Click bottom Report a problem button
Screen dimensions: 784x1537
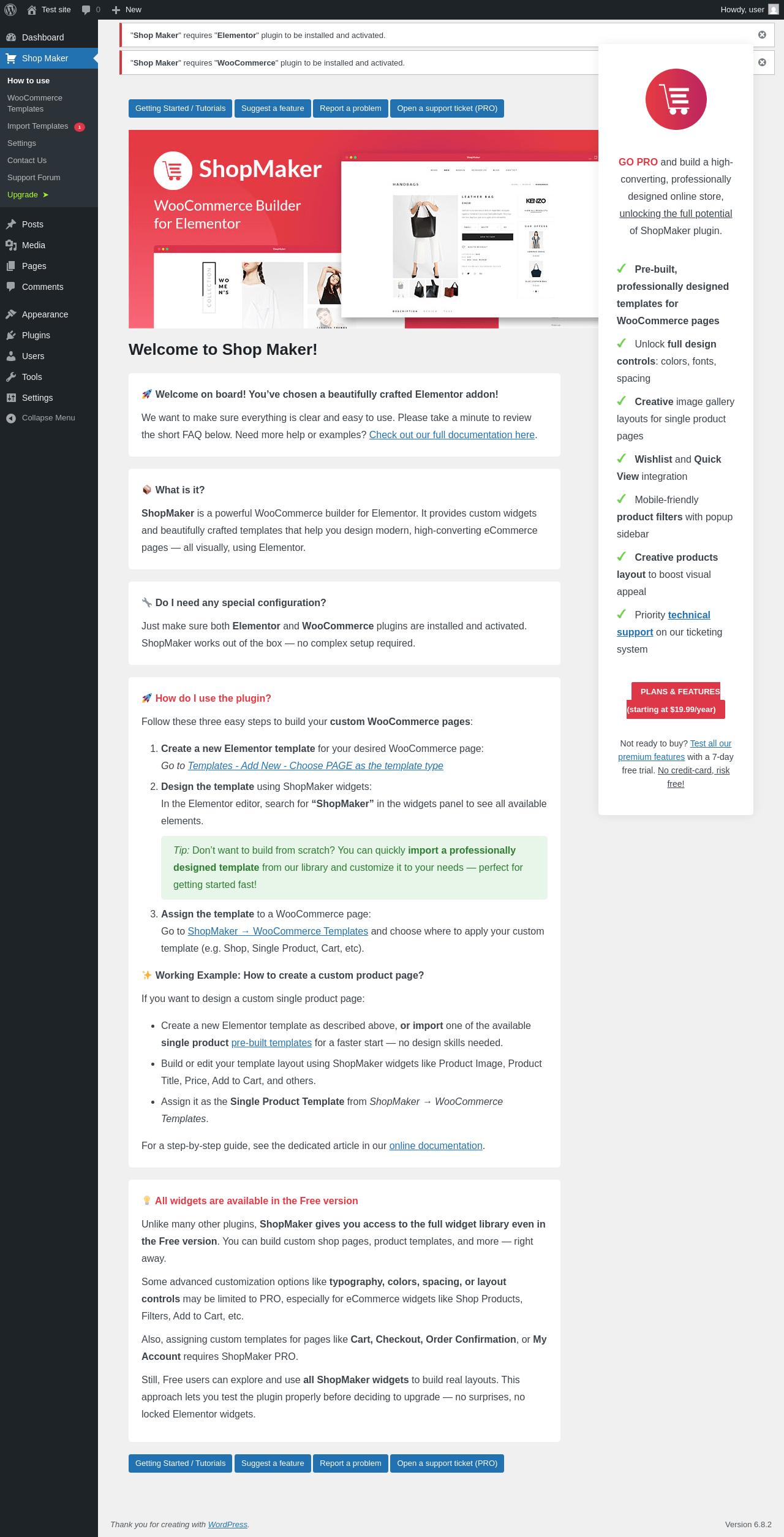coord(350,1463)
